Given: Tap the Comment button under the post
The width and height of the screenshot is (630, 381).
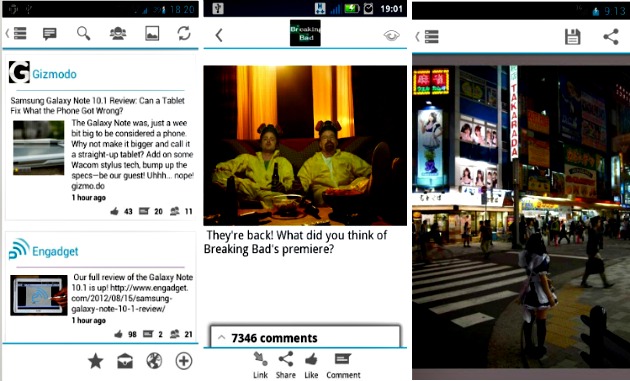Looking at the screenshot, I should (343, 365).
